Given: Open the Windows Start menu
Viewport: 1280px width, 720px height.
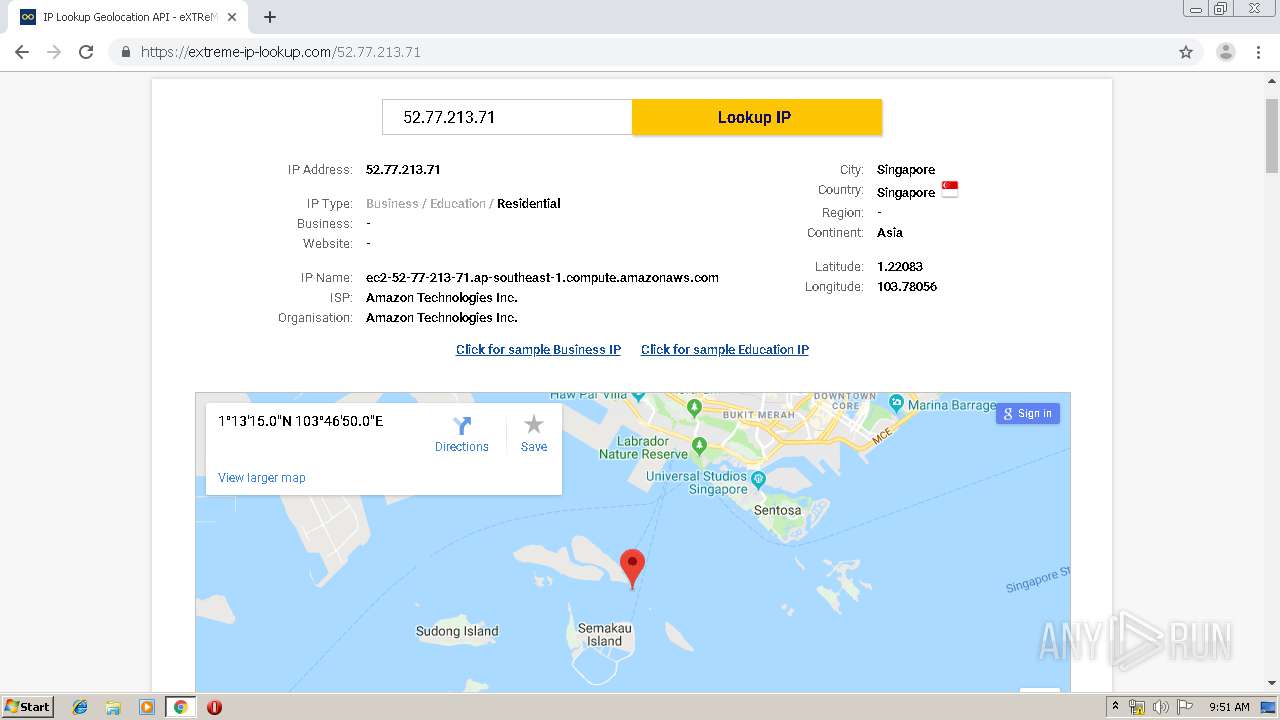Looking at the screenshot, I should click(28, 706).
